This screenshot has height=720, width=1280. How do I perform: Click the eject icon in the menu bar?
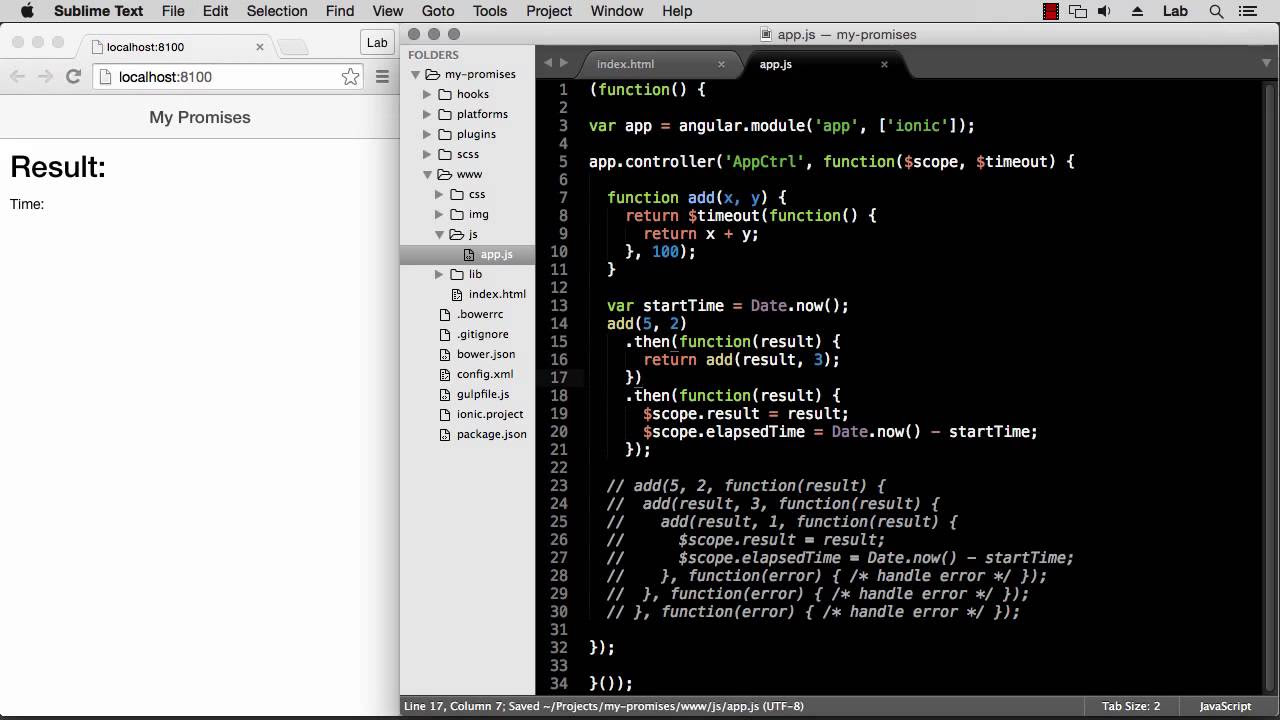[1138, 11]
